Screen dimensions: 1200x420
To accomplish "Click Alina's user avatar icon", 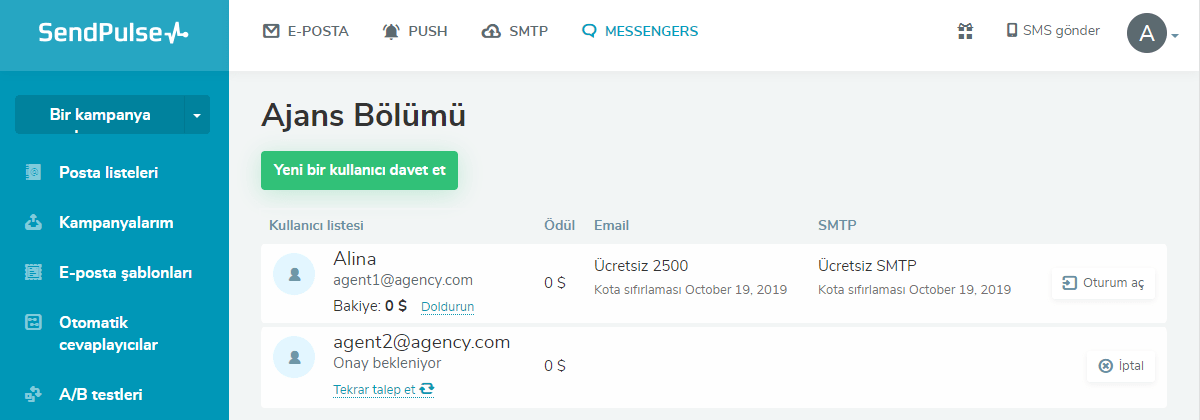I will (x=294, y=274).
